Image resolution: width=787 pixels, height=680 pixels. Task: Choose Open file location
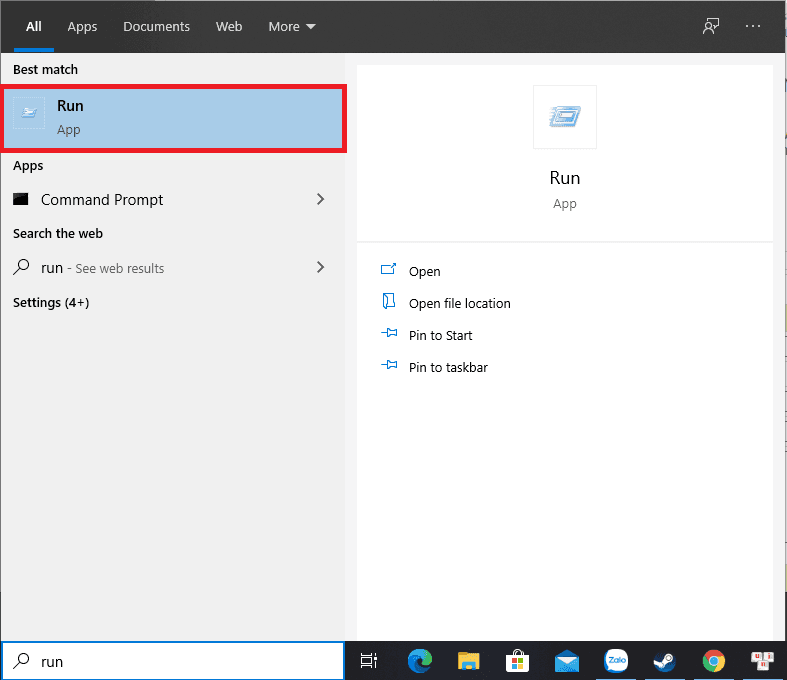click(459, 304)
